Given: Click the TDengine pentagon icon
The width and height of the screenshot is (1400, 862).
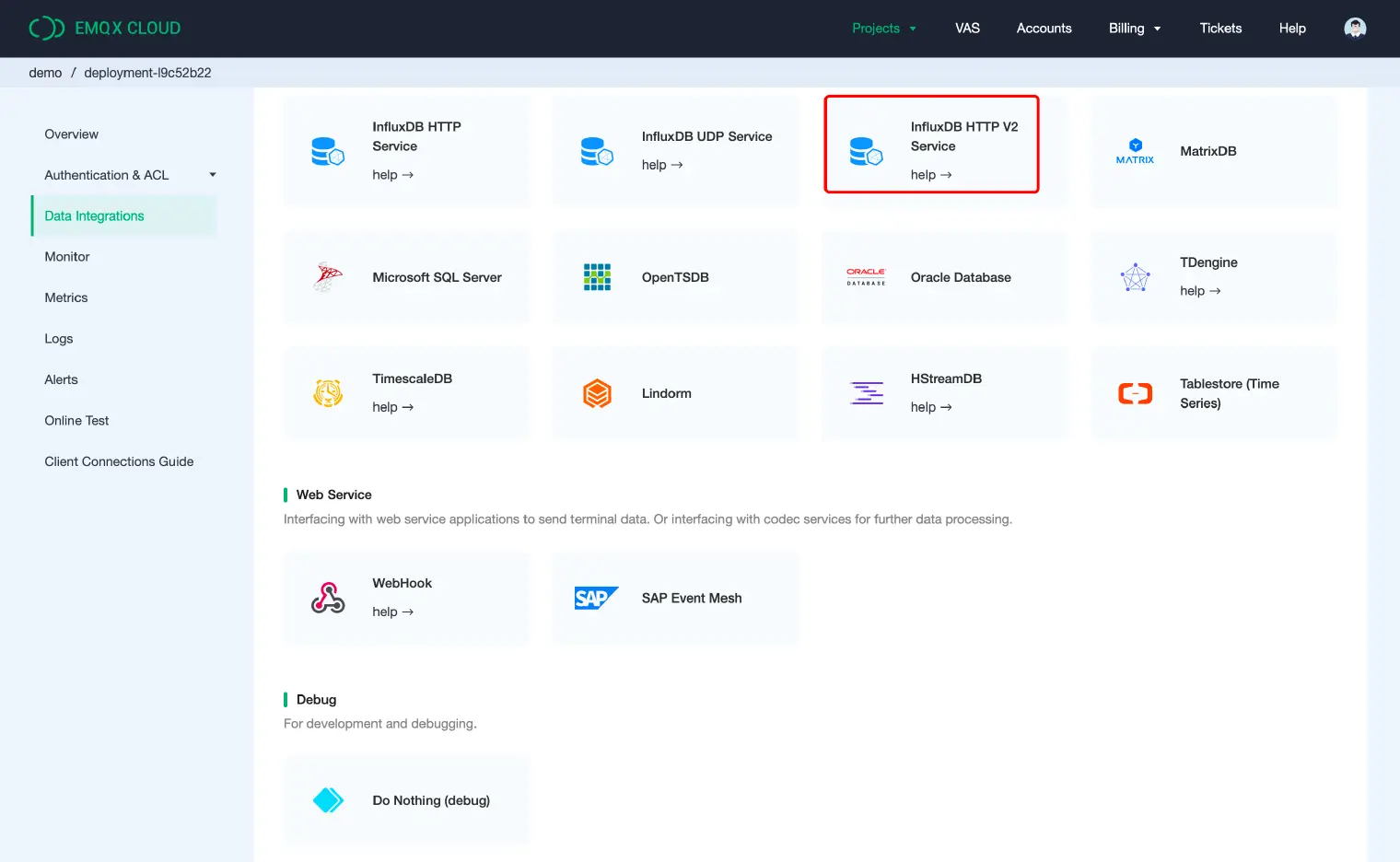Looking at the screenshot, I should point(1135,277).
